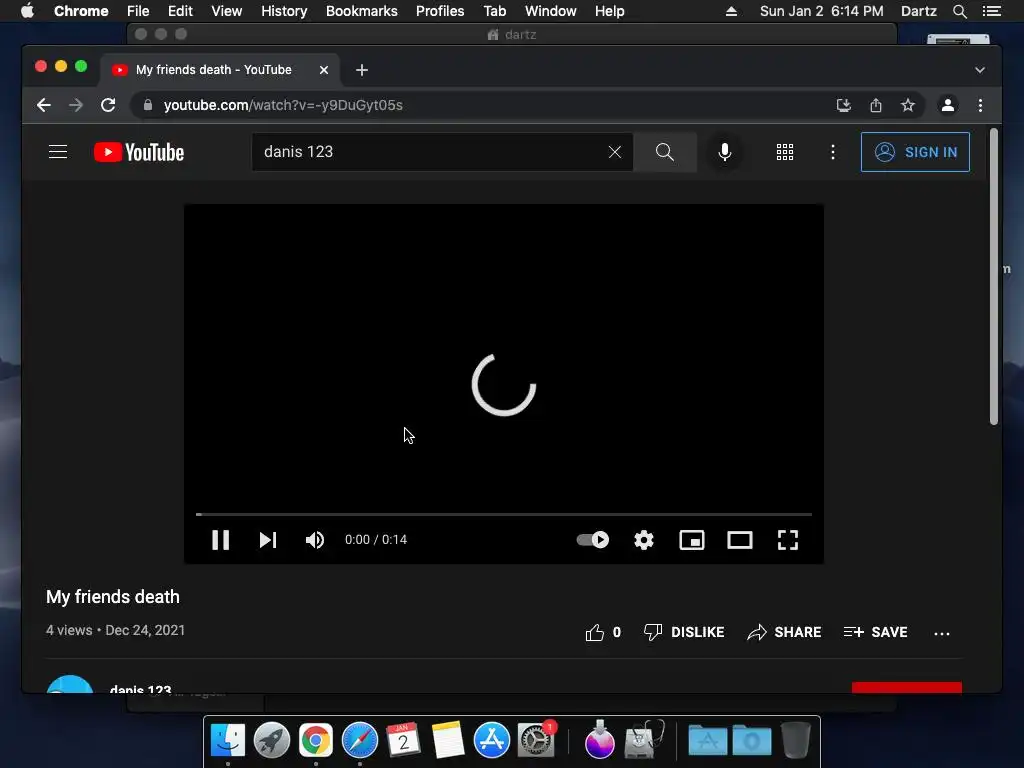Image resolution: width=1024 pixels, height=768 pixels.
Task: Like the video with thumbs up
Action: [595, 632]
